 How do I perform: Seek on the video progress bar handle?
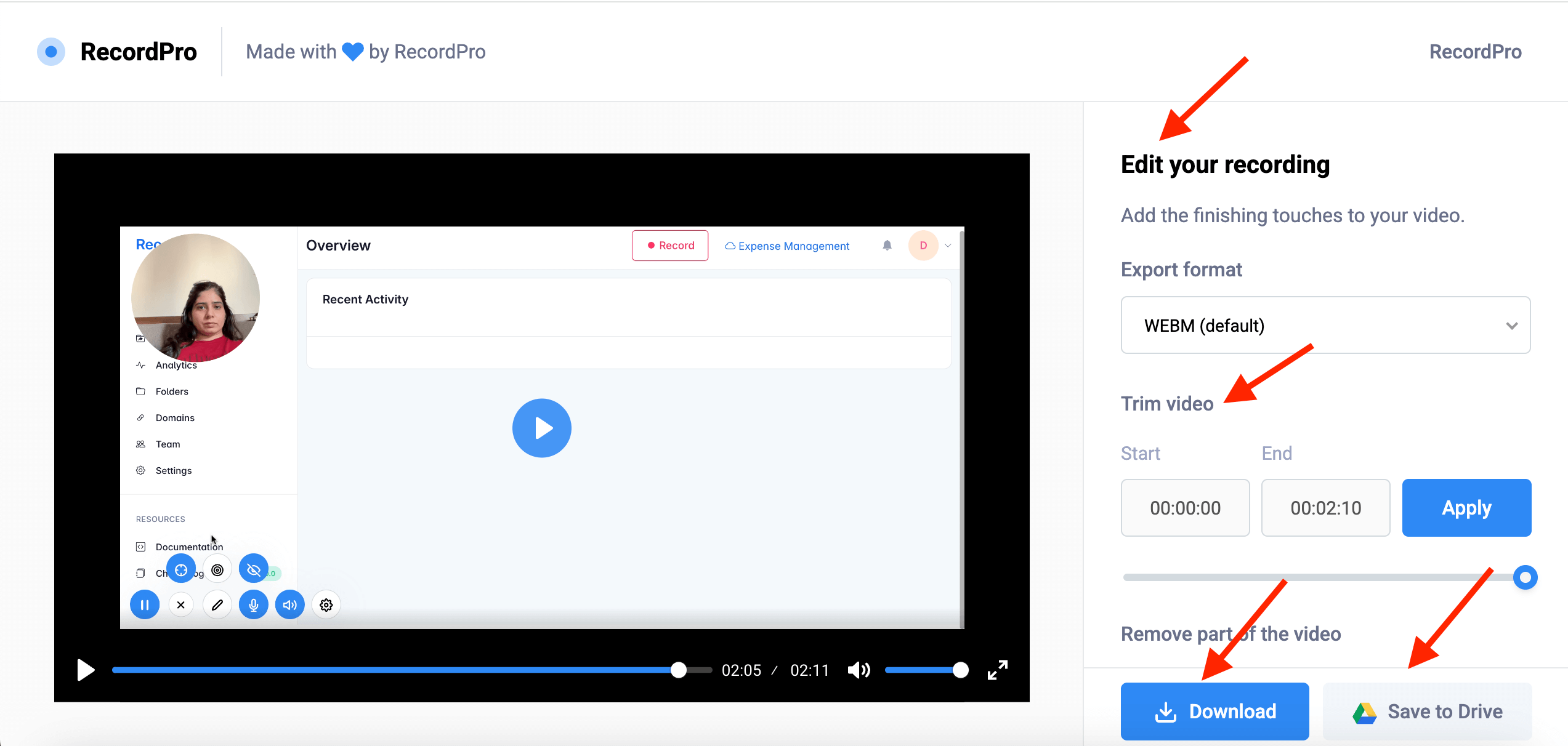pos(679,670)
